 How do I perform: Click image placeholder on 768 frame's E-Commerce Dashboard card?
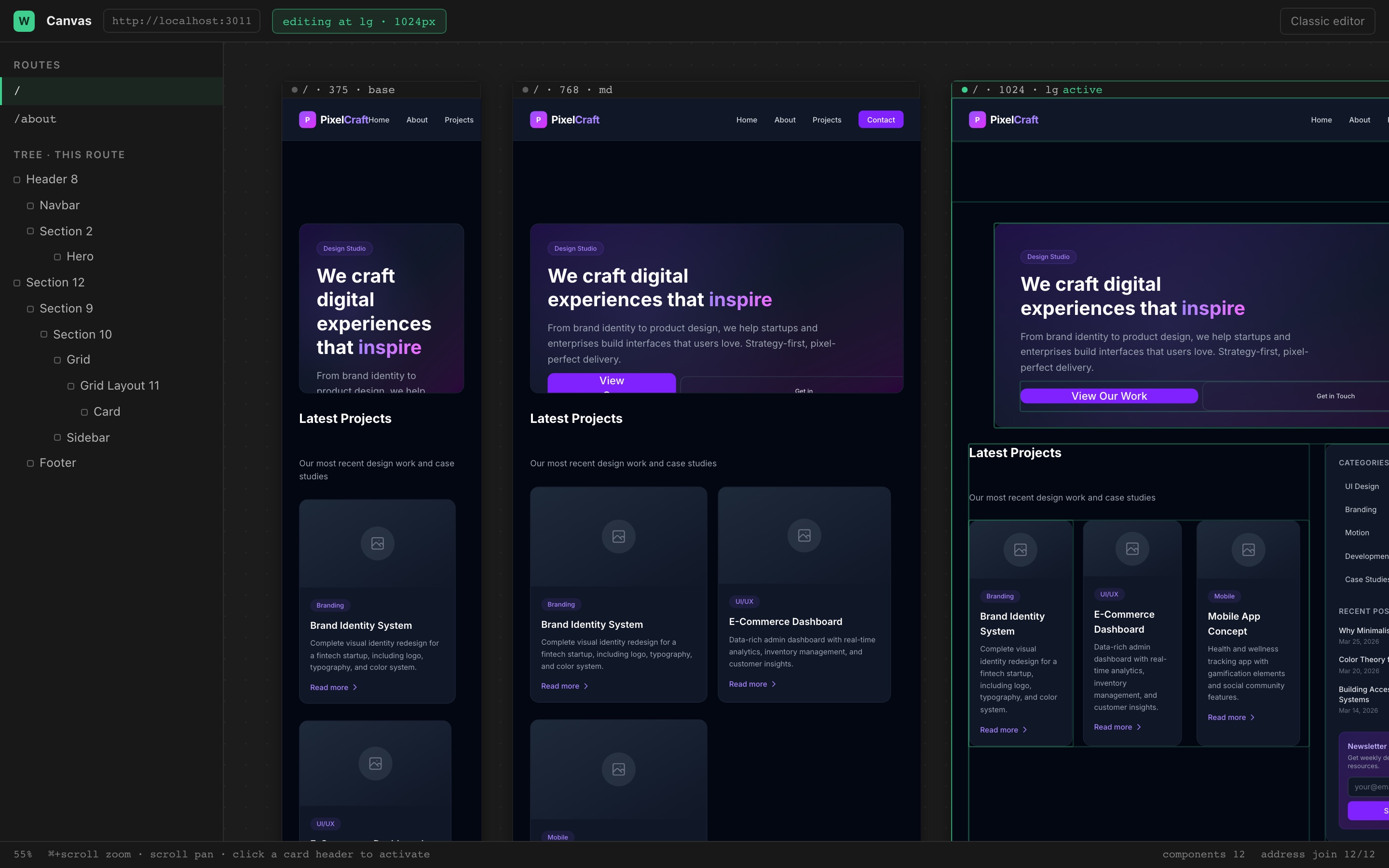coord(804,535)
